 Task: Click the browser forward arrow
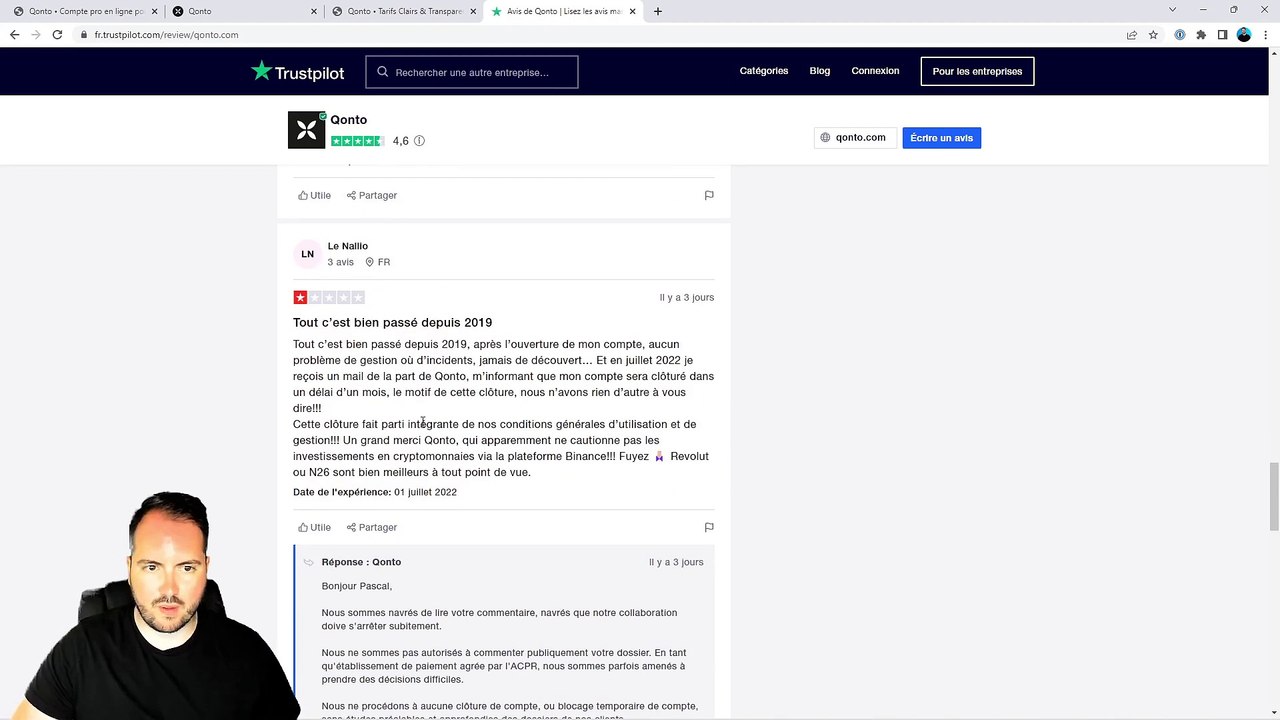[x=36, y=34]
